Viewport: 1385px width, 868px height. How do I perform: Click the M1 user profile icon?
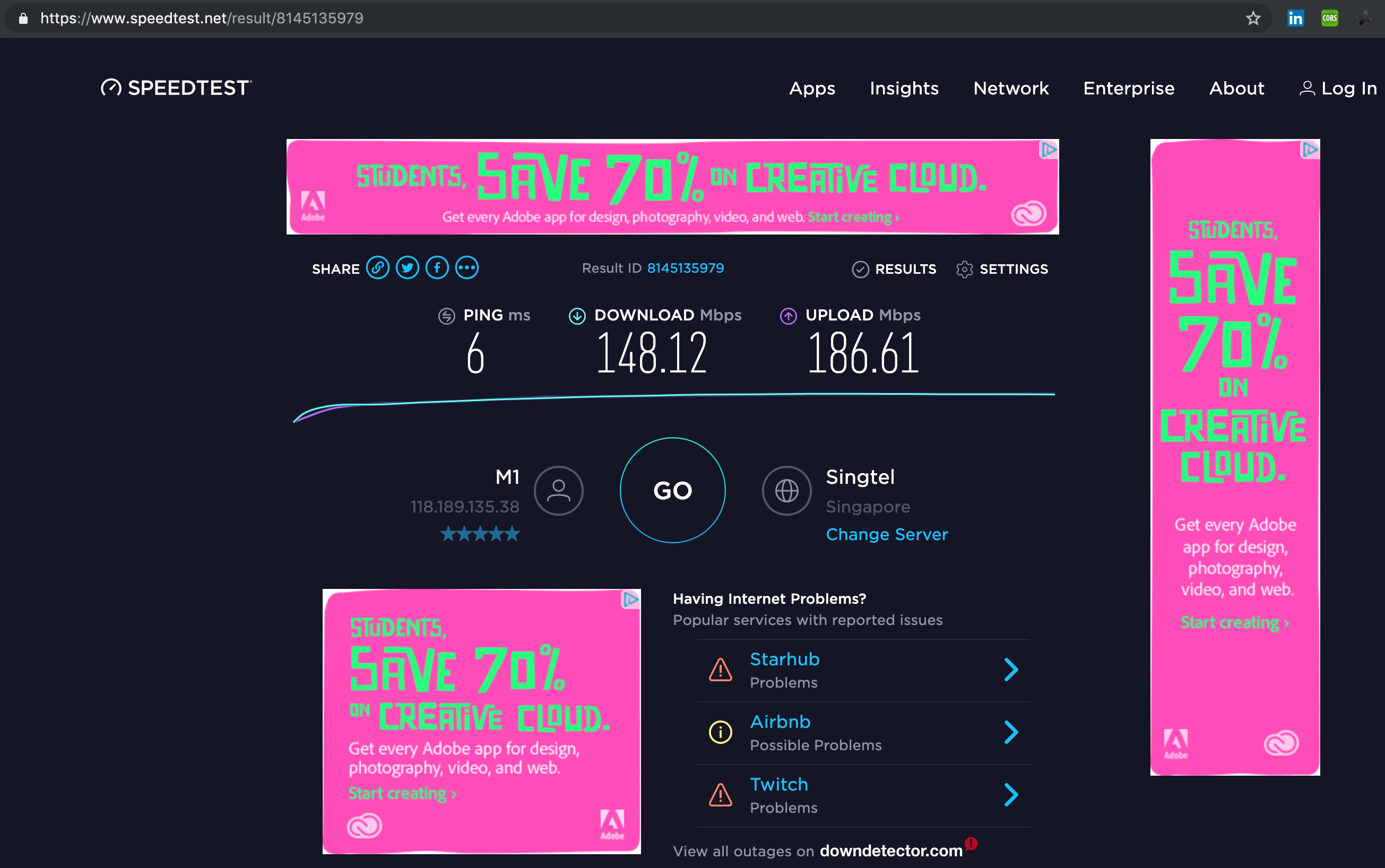[x=558, y=491]
